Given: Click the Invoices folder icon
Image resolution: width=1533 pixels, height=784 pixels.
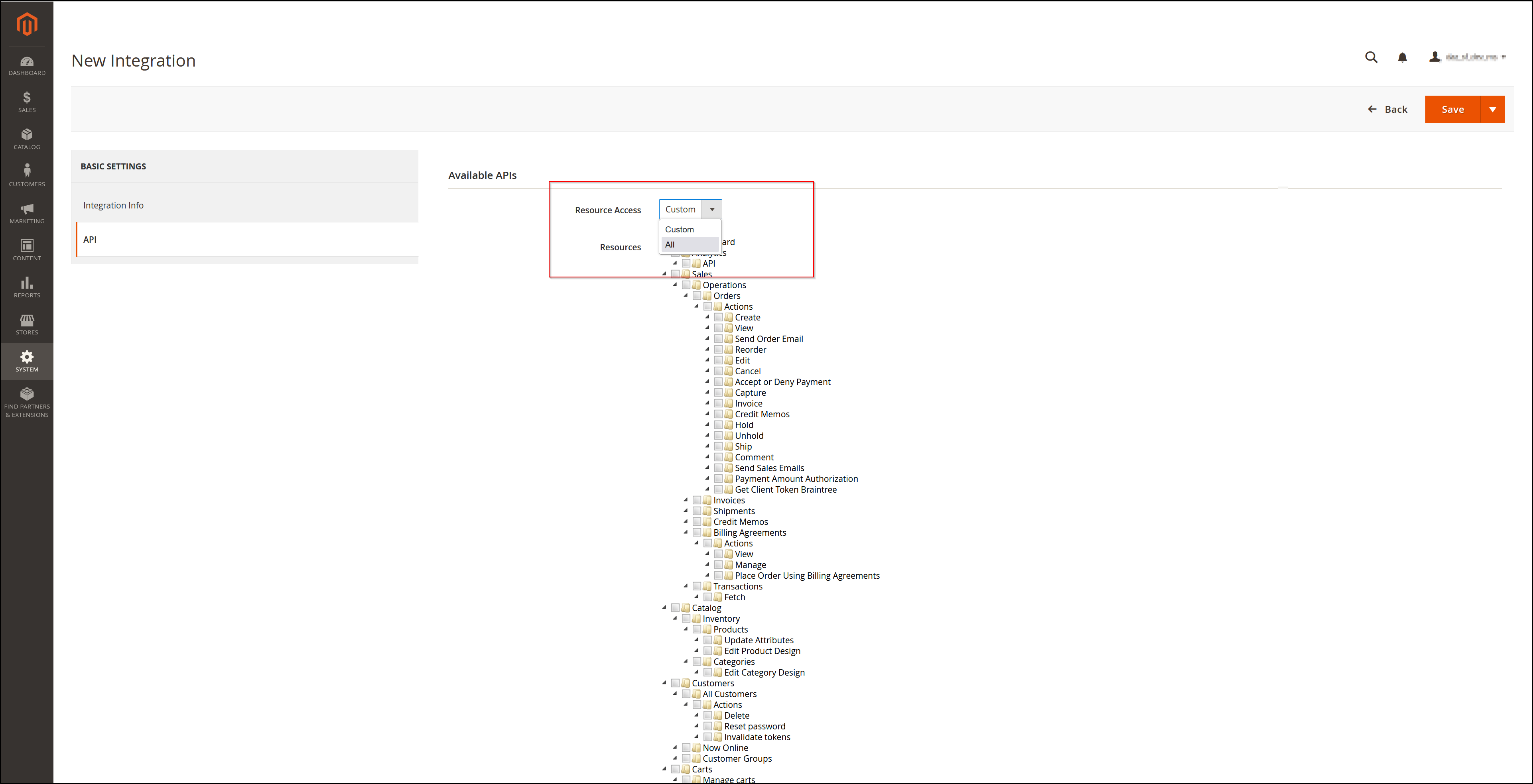Looking at the screenshot, I should [707, 500].
